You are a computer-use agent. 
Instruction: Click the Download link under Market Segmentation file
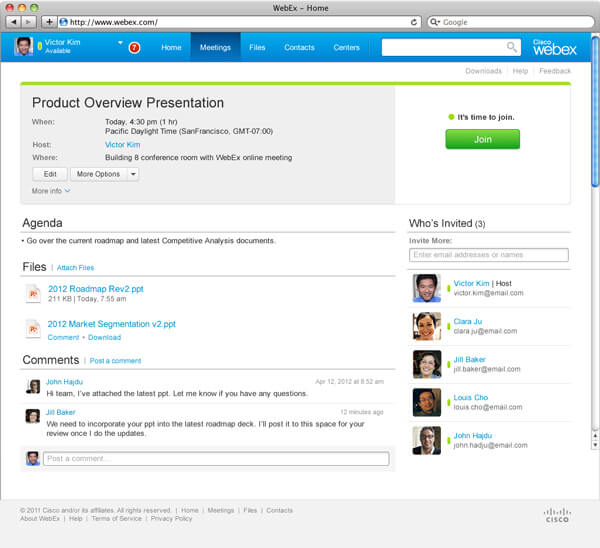pyautogui.click(x=104, y=338)
